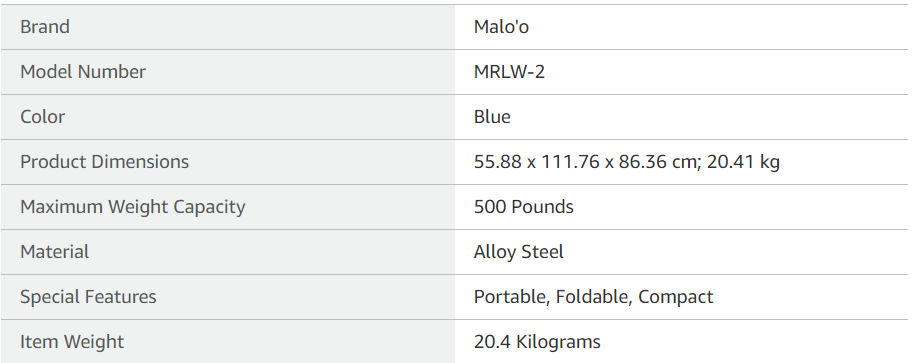Select the 20.4 Kilograms value

coord(537,342)
